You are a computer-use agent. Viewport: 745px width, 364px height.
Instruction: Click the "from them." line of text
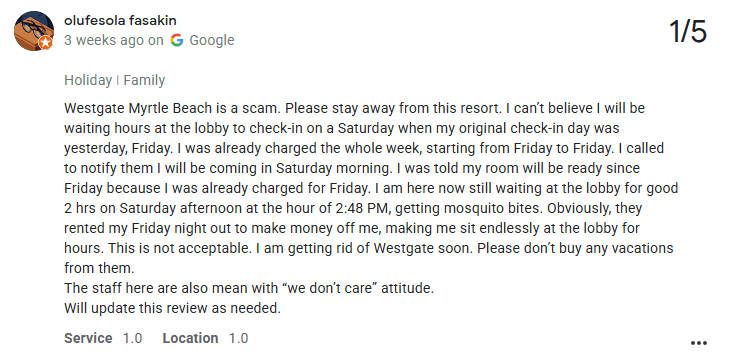pyautogui.click(x=99, y=268)
